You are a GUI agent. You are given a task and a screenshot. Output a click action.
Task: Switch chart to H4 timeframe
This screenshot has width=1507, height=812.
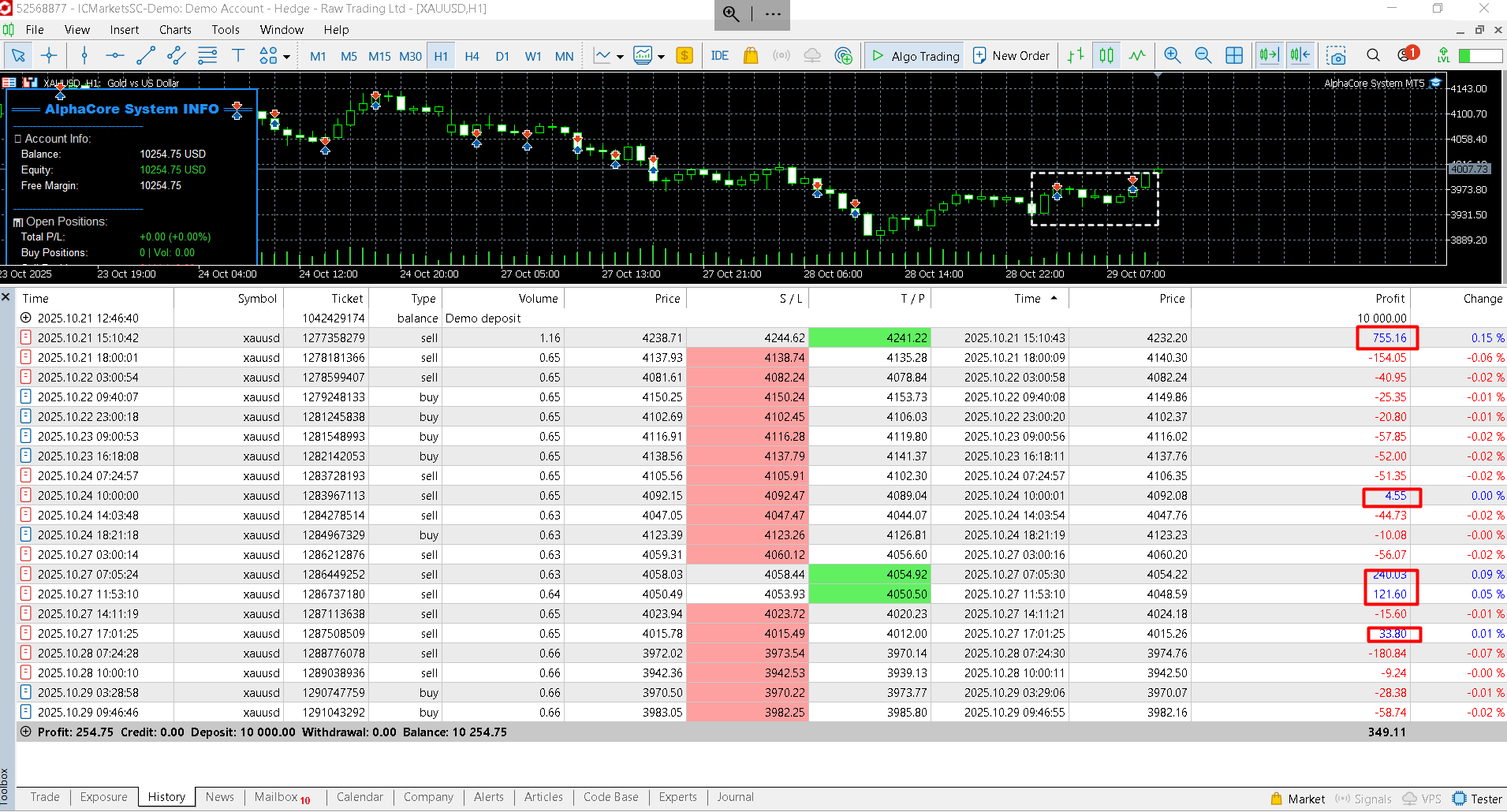[472, 56]
